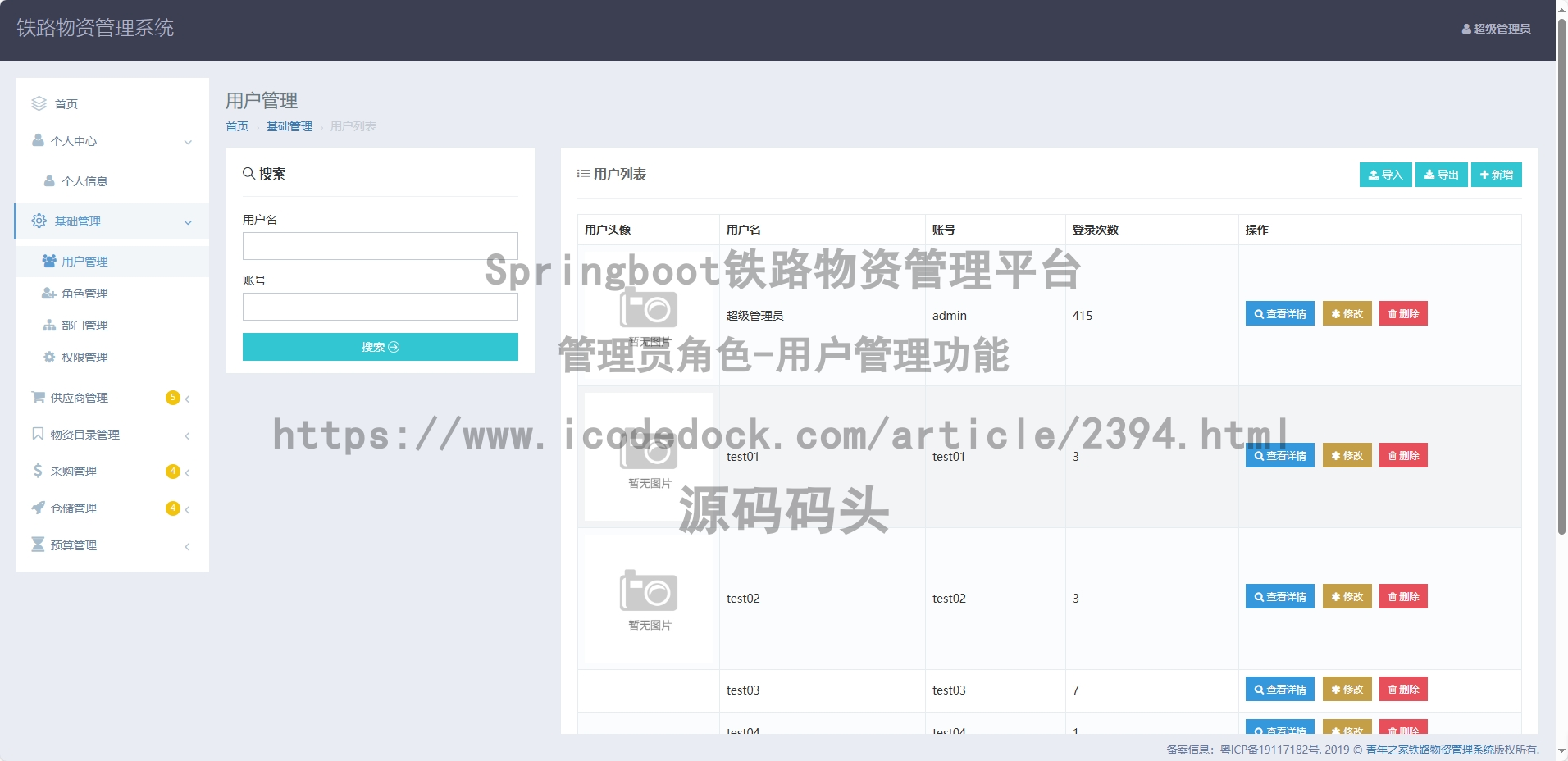Expand 预算管理 menu arrow

(188, 547)
